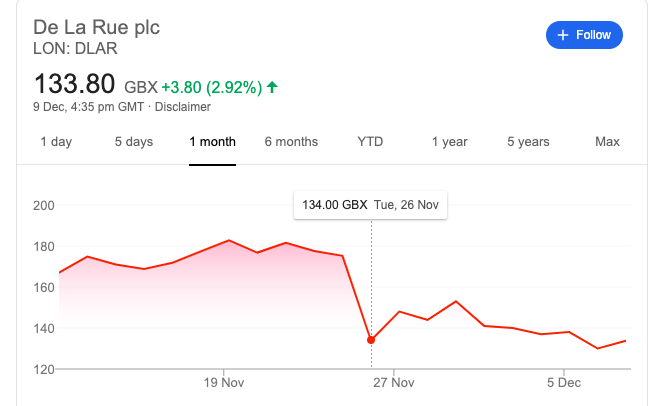
Task: Click the 134.00 GBX tooltip
Action: pos(371,206)
